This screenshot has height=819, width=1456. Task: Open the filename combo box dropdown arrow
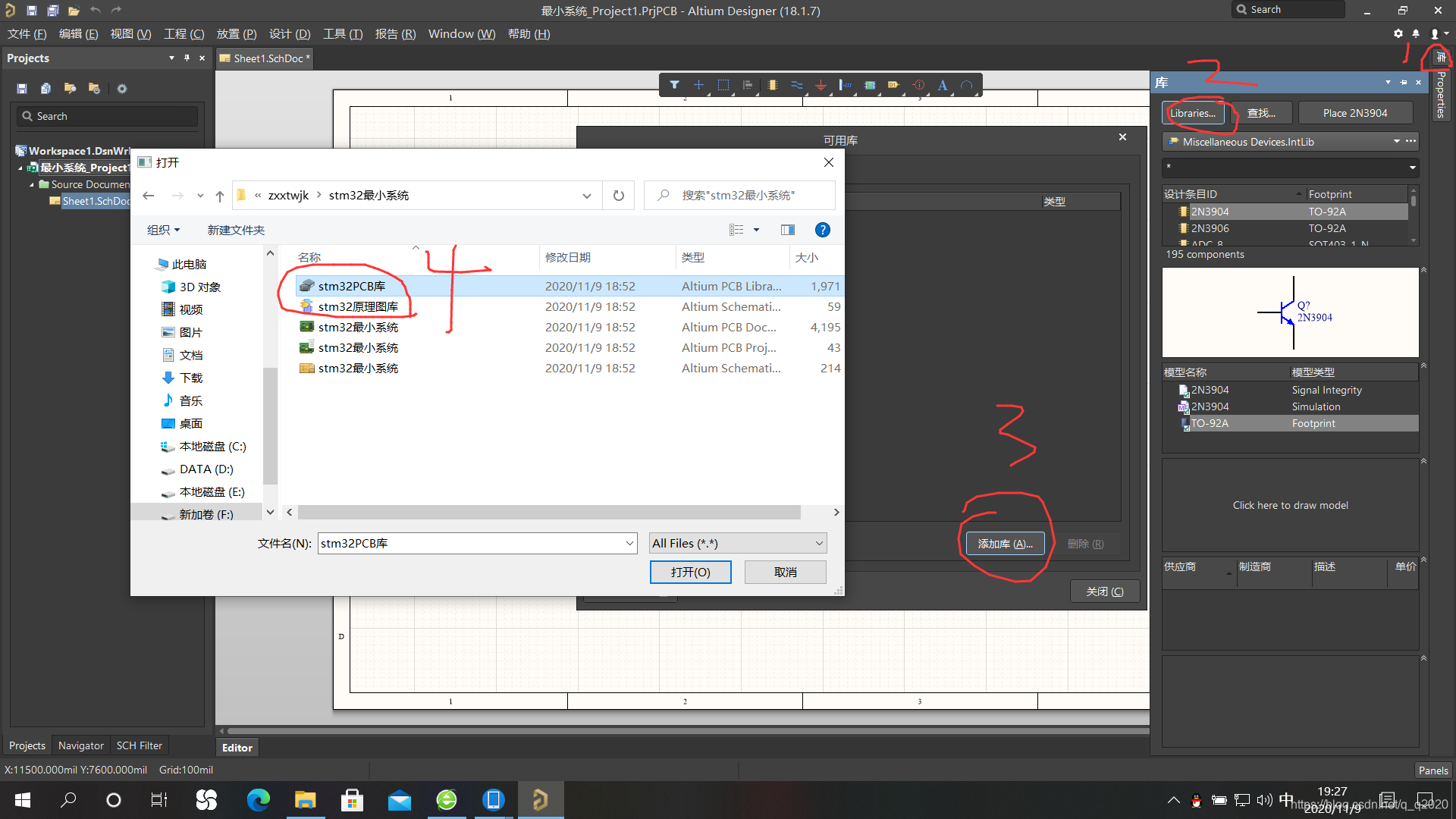click(x=629, y=543)
